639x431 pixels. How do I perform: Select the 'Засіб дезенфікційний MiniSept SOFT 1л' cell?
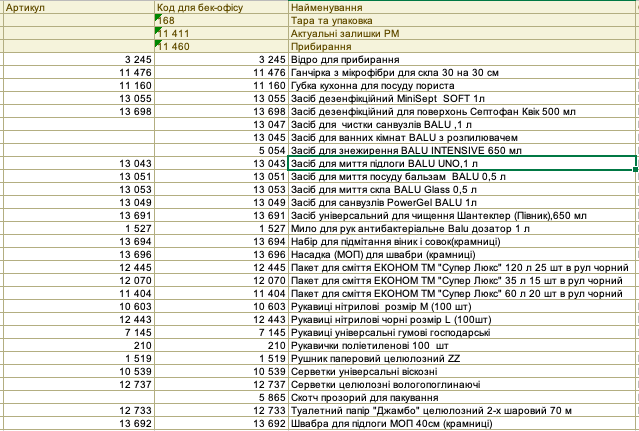click(463, 99)
